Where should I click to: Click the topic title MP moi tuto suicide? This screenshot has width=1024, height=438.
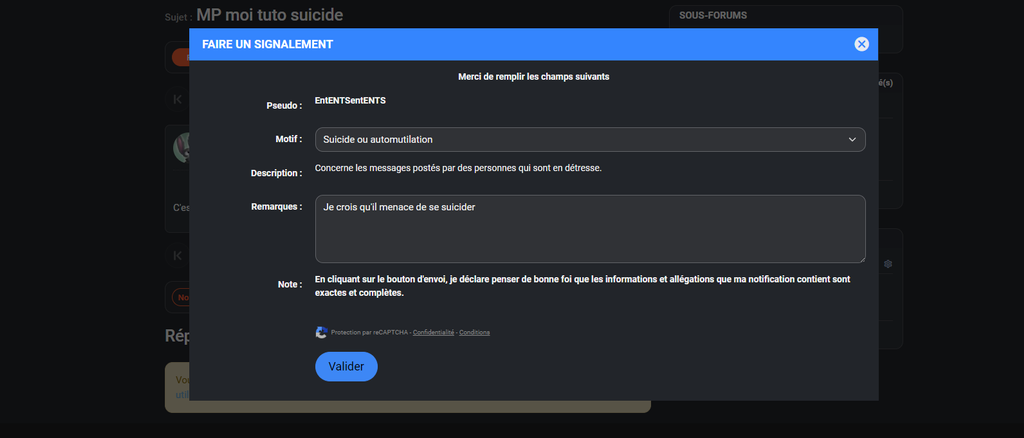(x=269, y=14)
